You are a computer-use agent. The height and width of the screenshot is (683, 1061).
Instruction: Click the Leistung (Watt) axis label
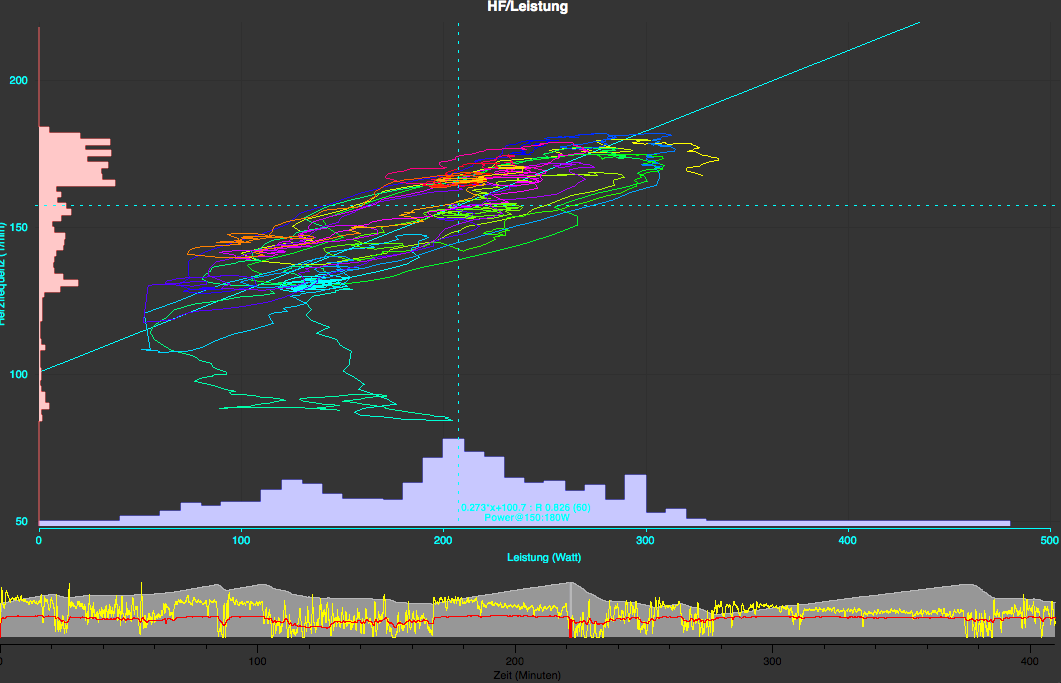point(544,557)
